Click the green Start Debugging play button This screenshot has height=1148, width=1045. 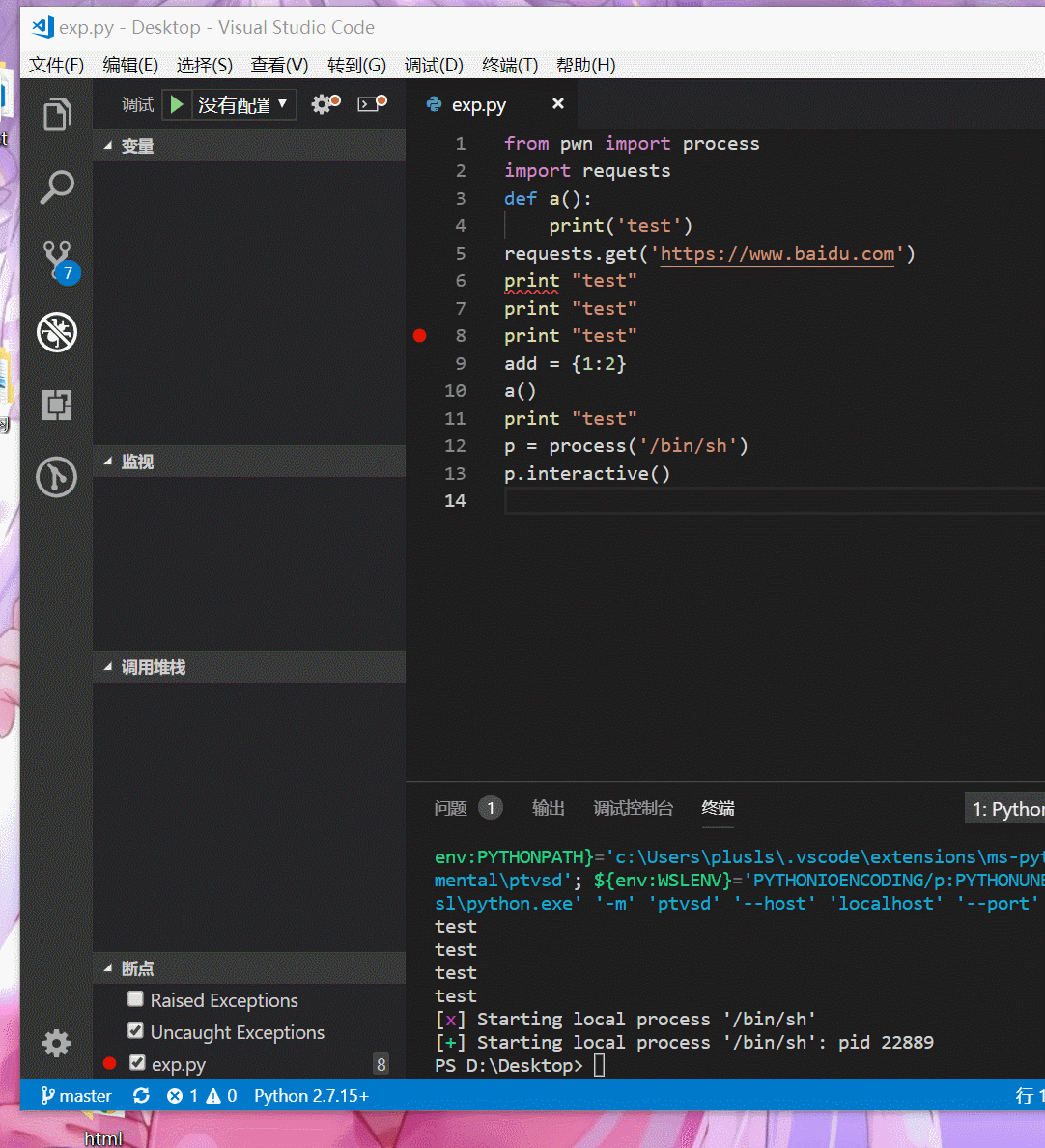coord(177,104)
